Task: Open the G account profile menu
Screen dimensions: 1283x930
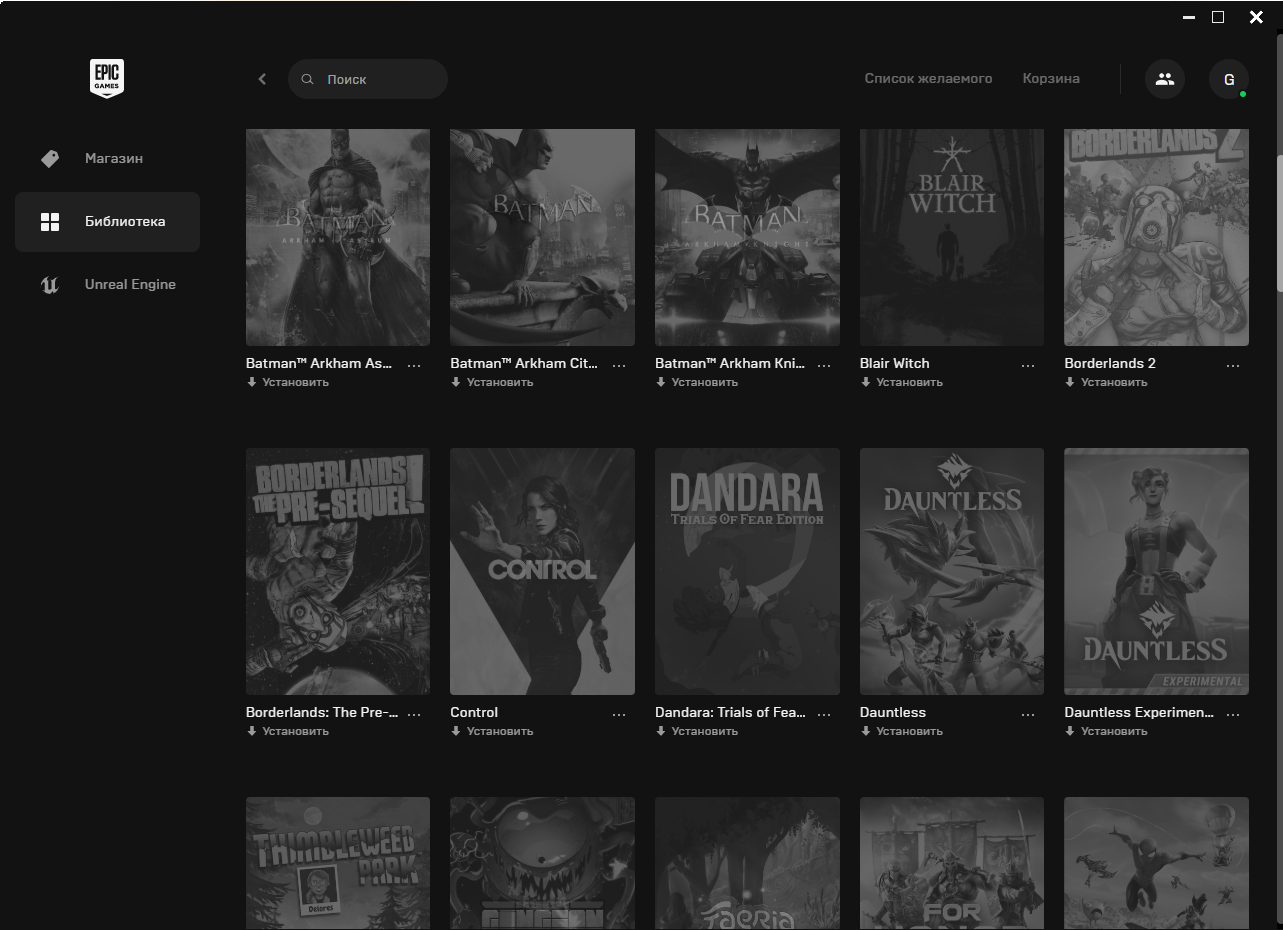Action: click(x=1229, y=79)
